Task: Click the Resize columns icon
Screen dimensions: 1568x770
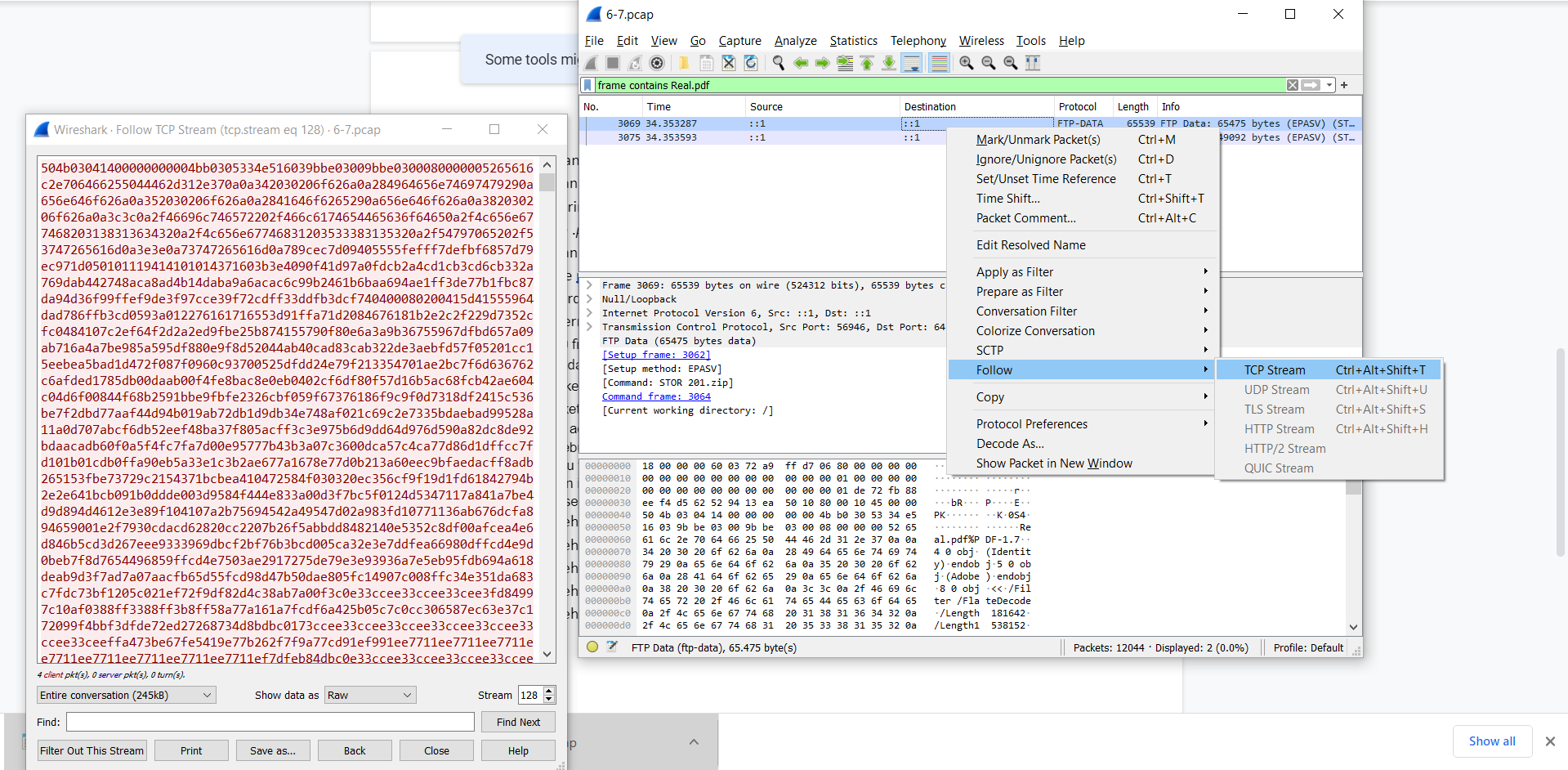Action: point(1033,63)
